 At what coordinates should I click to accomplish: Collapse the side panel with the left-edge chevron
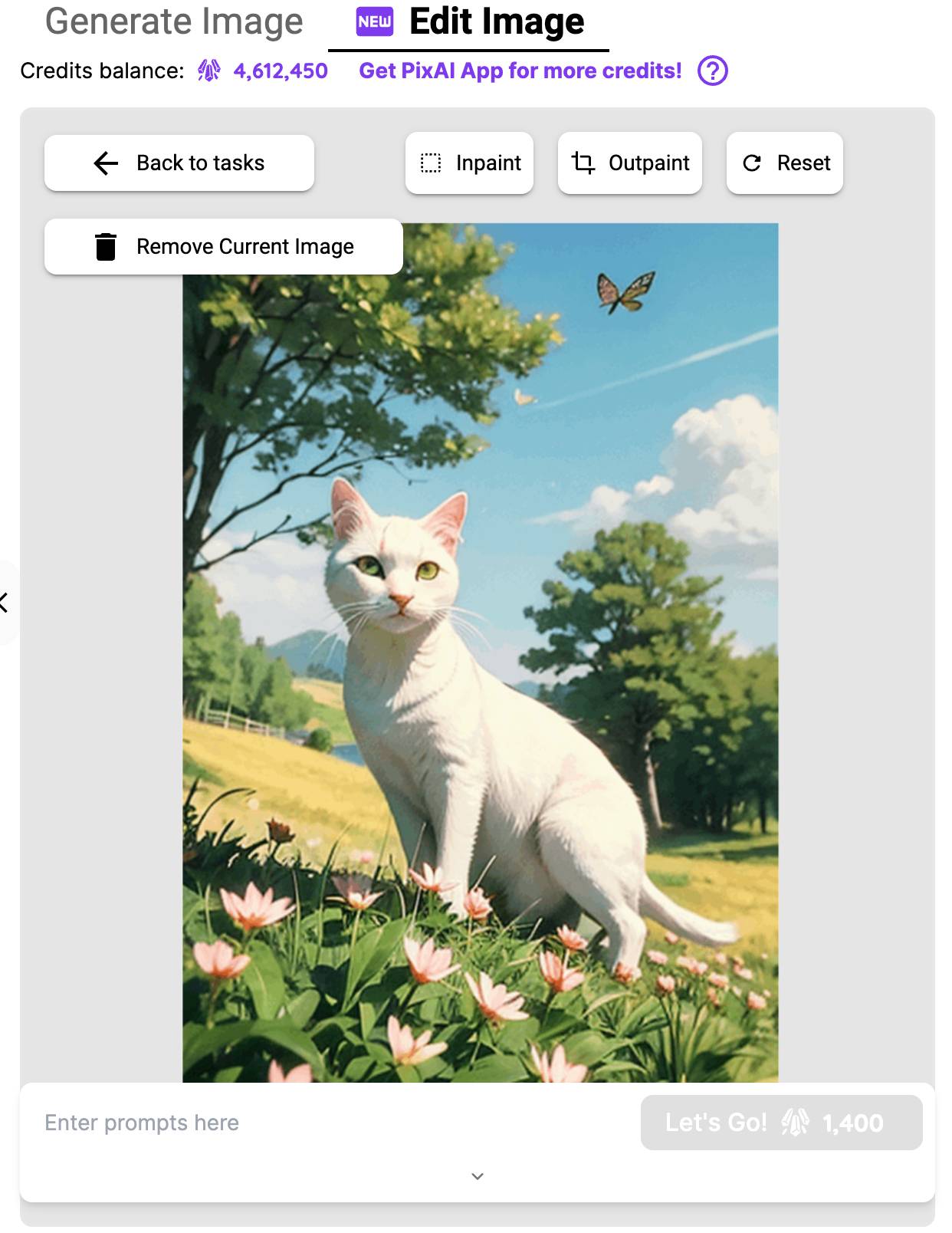coord(5,603)
